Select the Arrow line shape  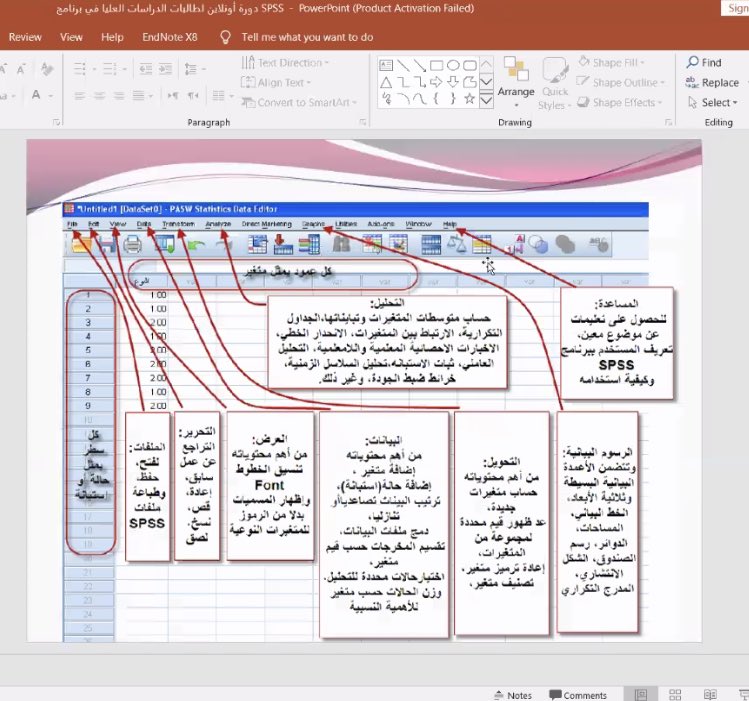420,65
